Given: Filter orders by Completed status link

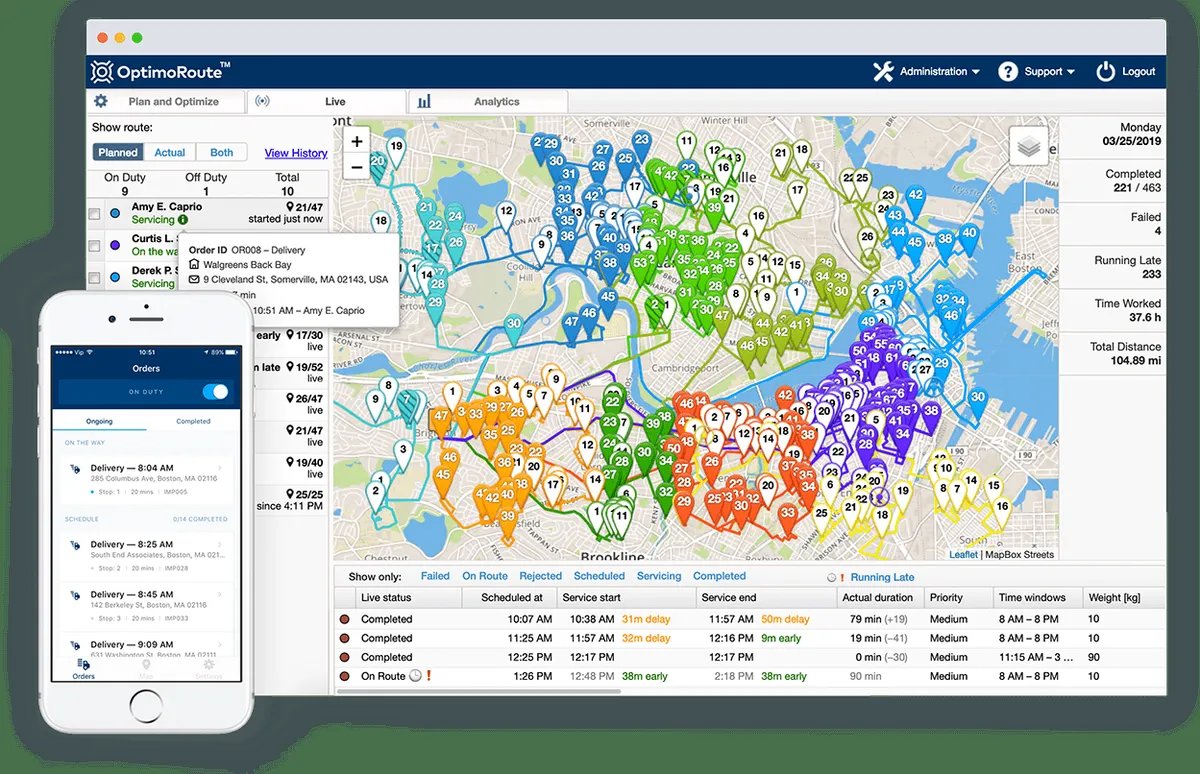Looking at the screenshot, I should [x=719, y=576].
